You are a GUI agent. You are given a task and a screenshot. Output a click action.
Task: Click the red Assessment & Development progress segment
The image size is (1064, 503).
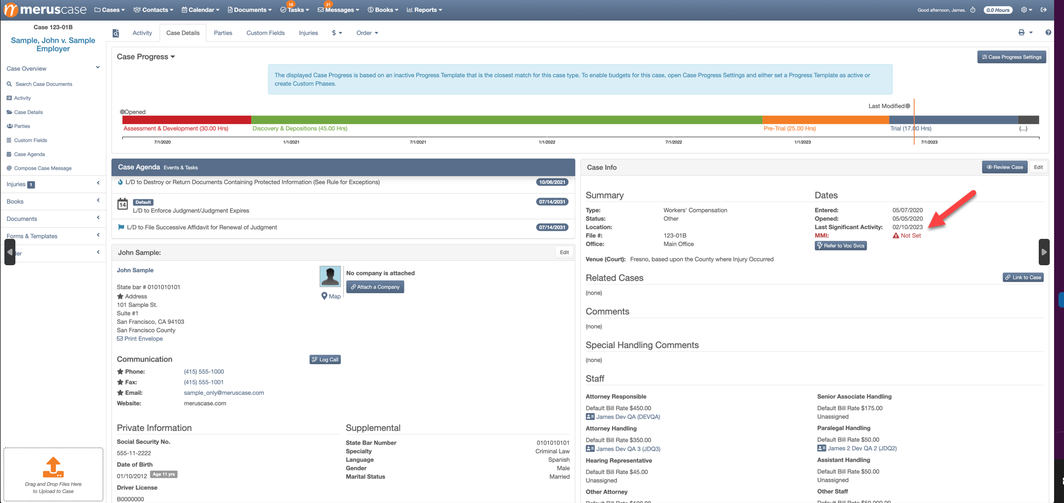(x=187, y=119)
